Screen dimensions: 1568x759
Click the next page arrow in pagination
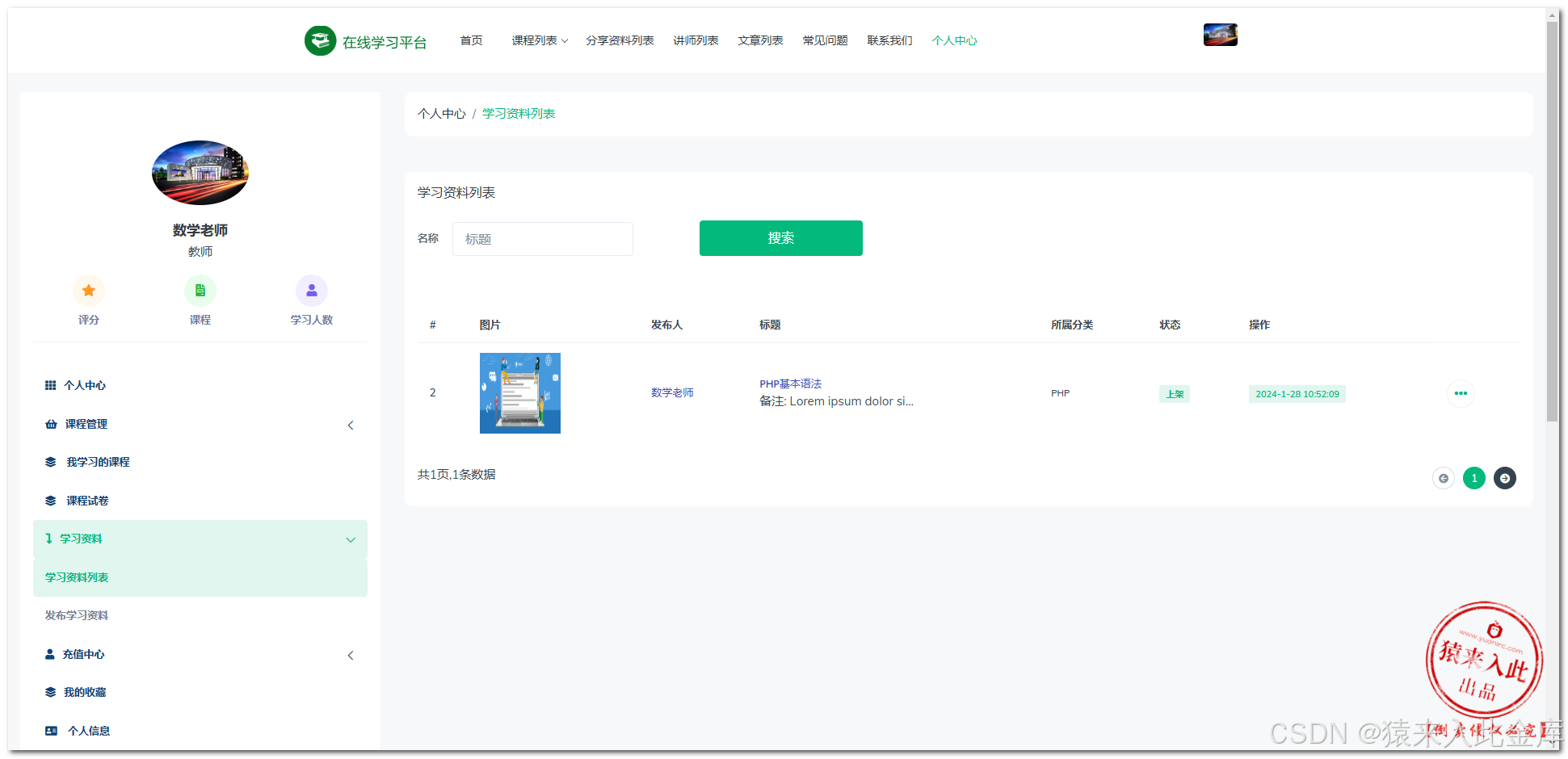(1504, 478)
